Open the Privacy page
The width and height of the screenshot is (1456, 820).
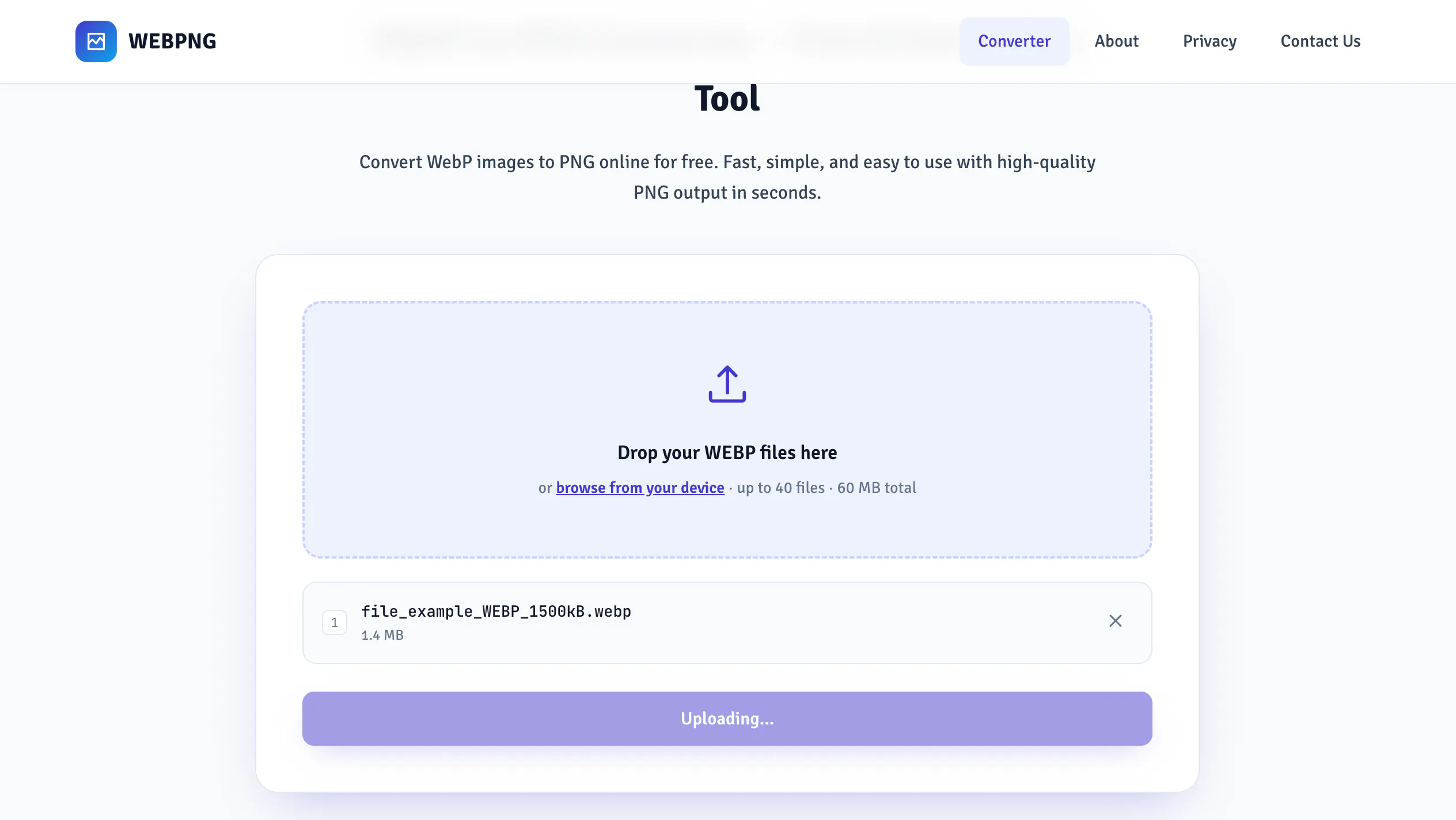[1209, 41]
